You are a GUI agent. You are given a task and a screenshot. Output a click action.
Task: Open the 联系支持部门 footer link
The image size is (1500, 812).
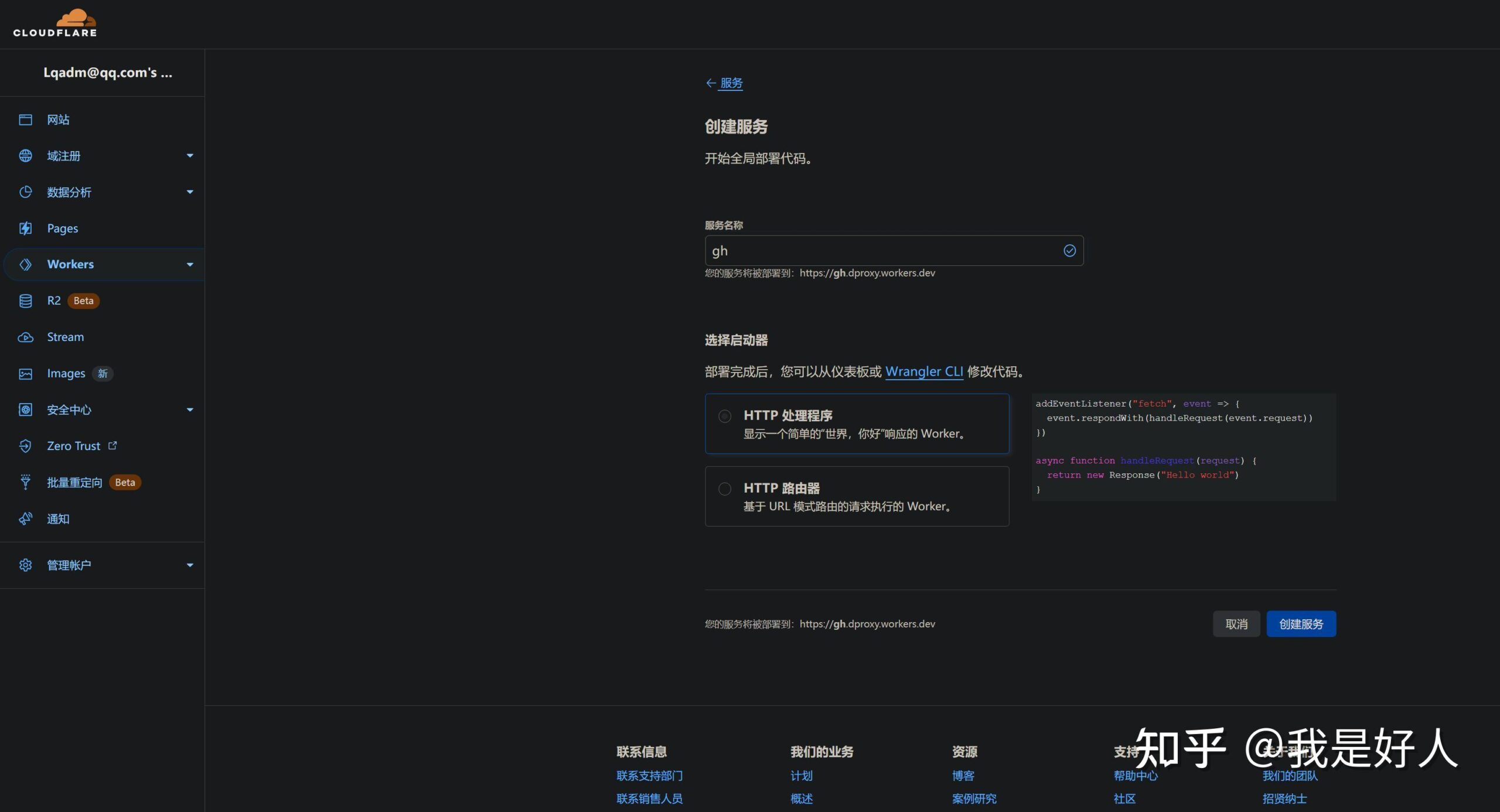click(649, 776)
